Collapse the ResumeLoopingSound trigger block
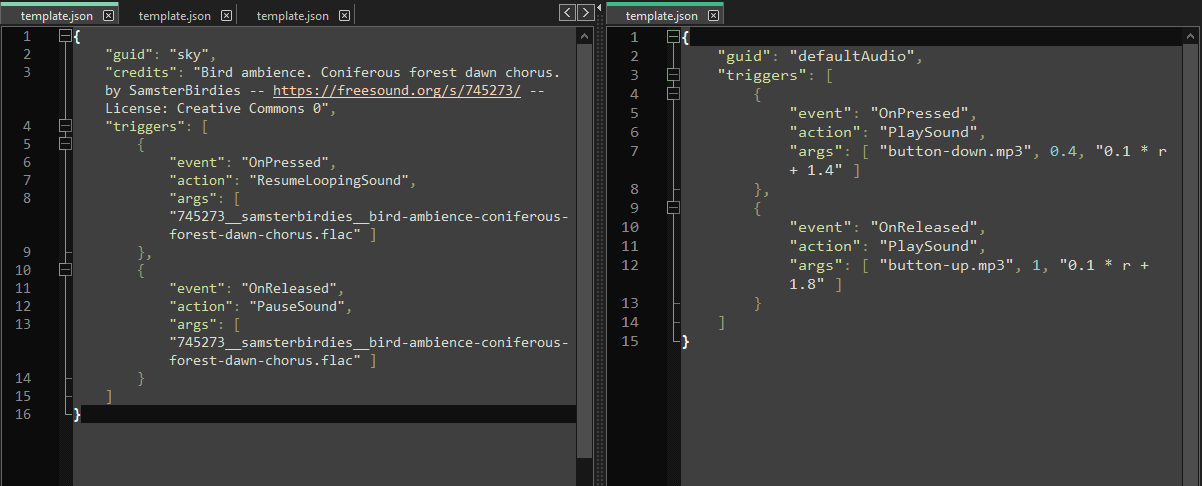Image resolution: width=1202 pixels, height=486 pixels. [65, 144]
